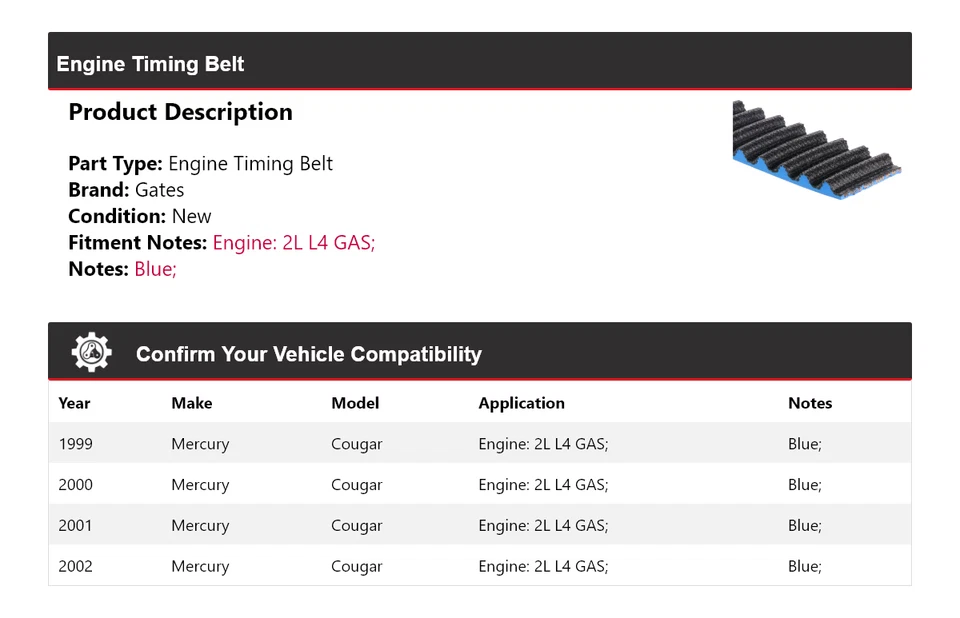This screenshot has height=618, width=960.
Task: Click the Engine Timing Belt header
Action: (151, 64)
